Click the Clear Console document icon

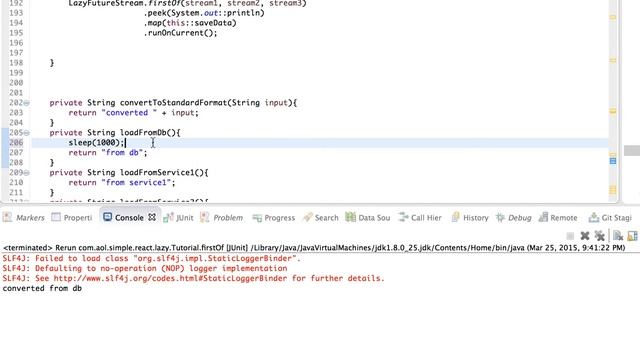618,236
